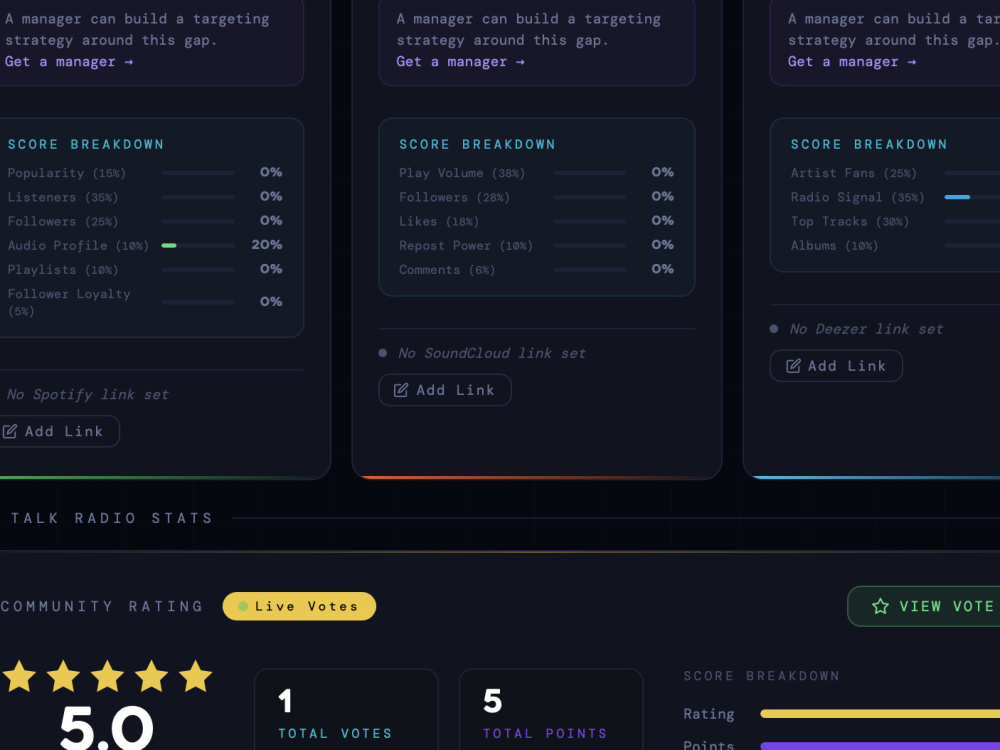Open Get a manager link in Spotify card
Image resolution: width=1000 pixels, height=750 pixels.
pyautogui.click(x=69, y=62)
